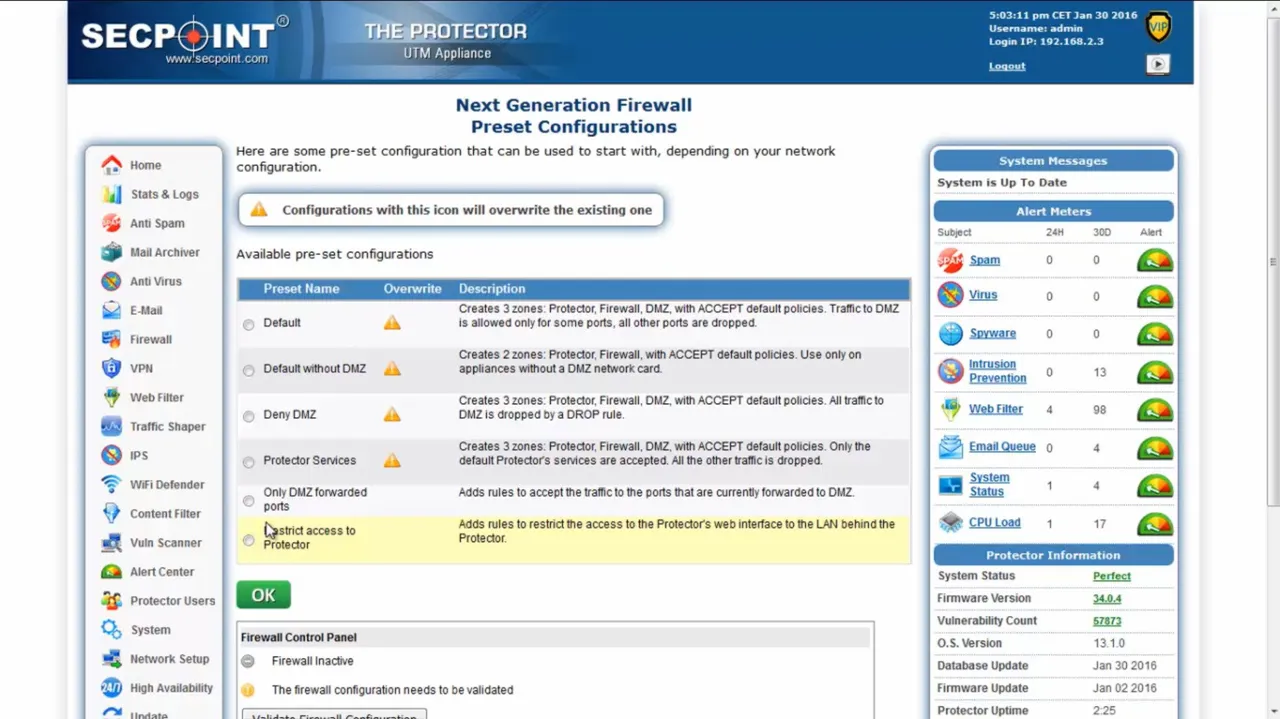Click the Virus alert link
This screenshot has width=1280, height=719.
coord(983,295)
